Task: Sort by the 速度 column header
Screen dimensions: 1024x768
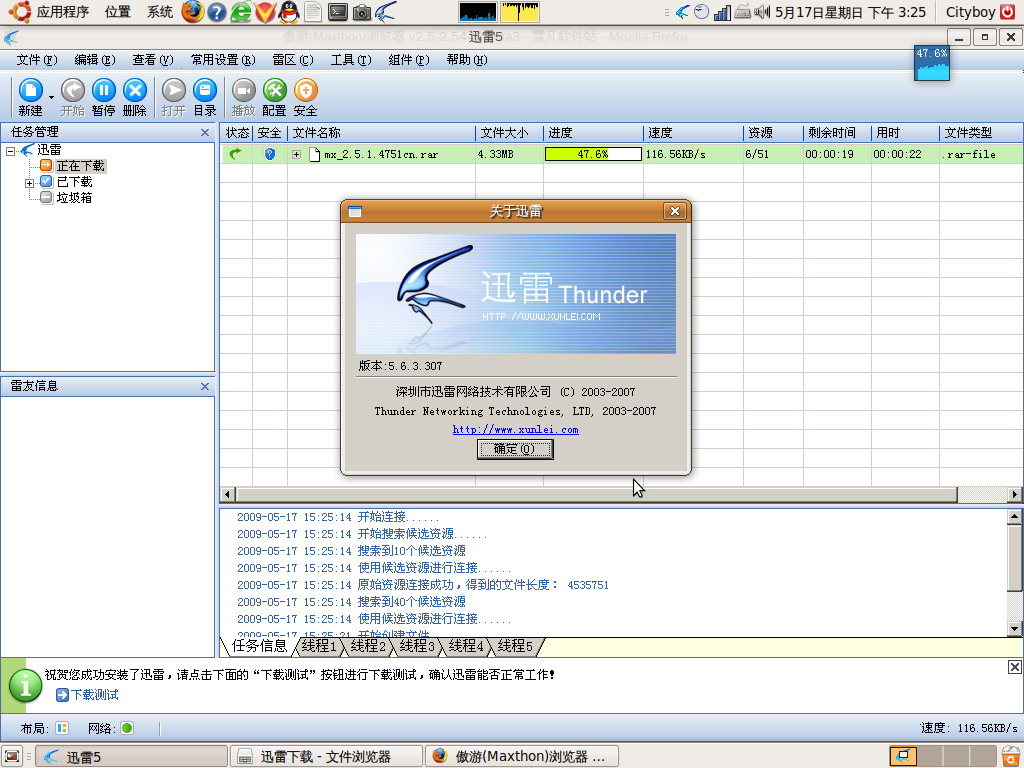Action: coord(694,133)
